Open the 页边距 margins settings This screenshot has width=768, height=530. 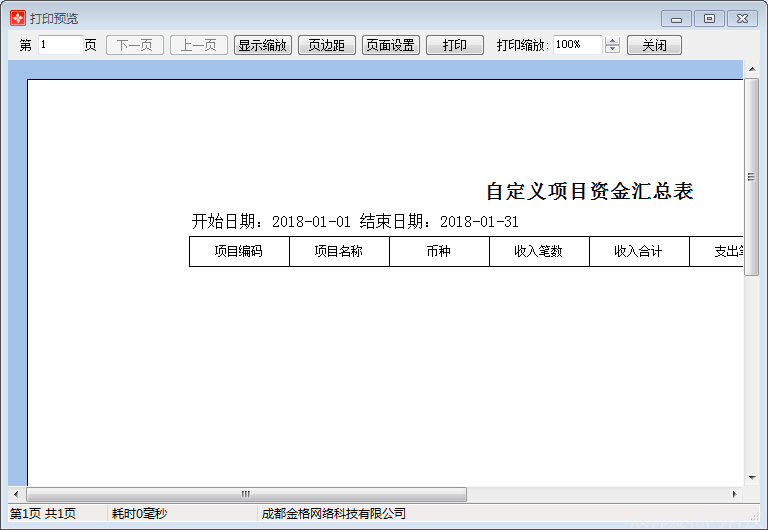(327, 45)
